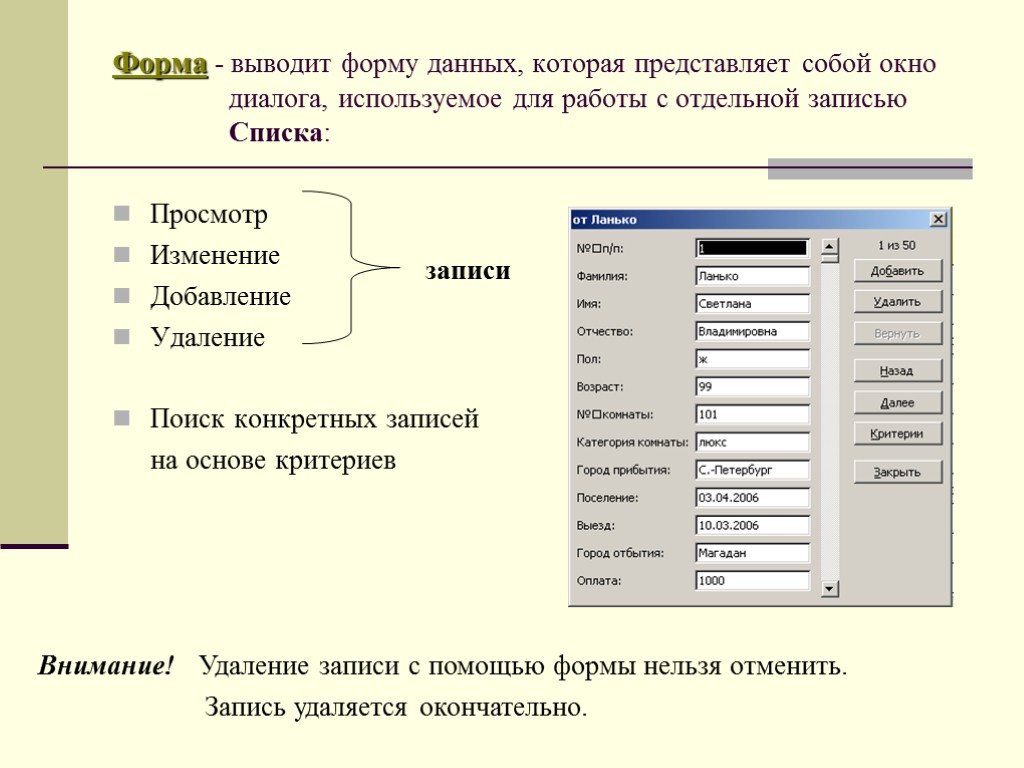The height and width of the screenshot is (768, 1024).
Task: Click the record counter 1 из 50
Action: (x=897, y=246)
